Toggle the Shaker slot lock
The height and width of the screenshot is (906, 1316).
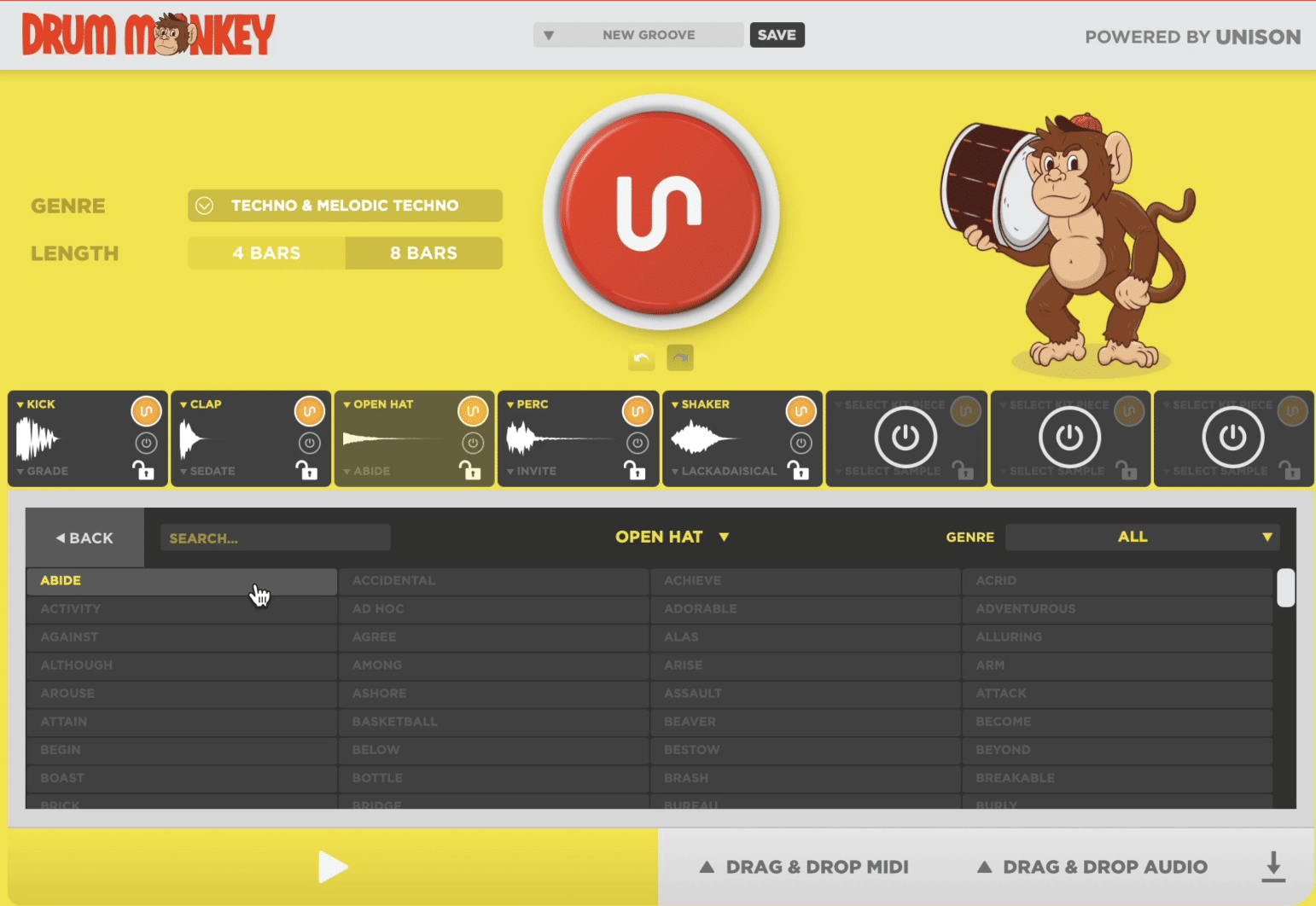(797, 470)
